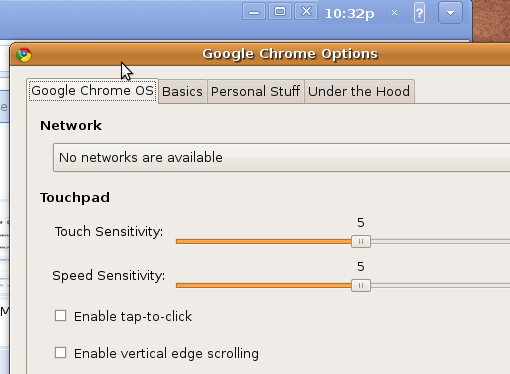510x374 pixels.
Task: Click the Speed Sensitivity slider handle
Action: click(361, 285)
